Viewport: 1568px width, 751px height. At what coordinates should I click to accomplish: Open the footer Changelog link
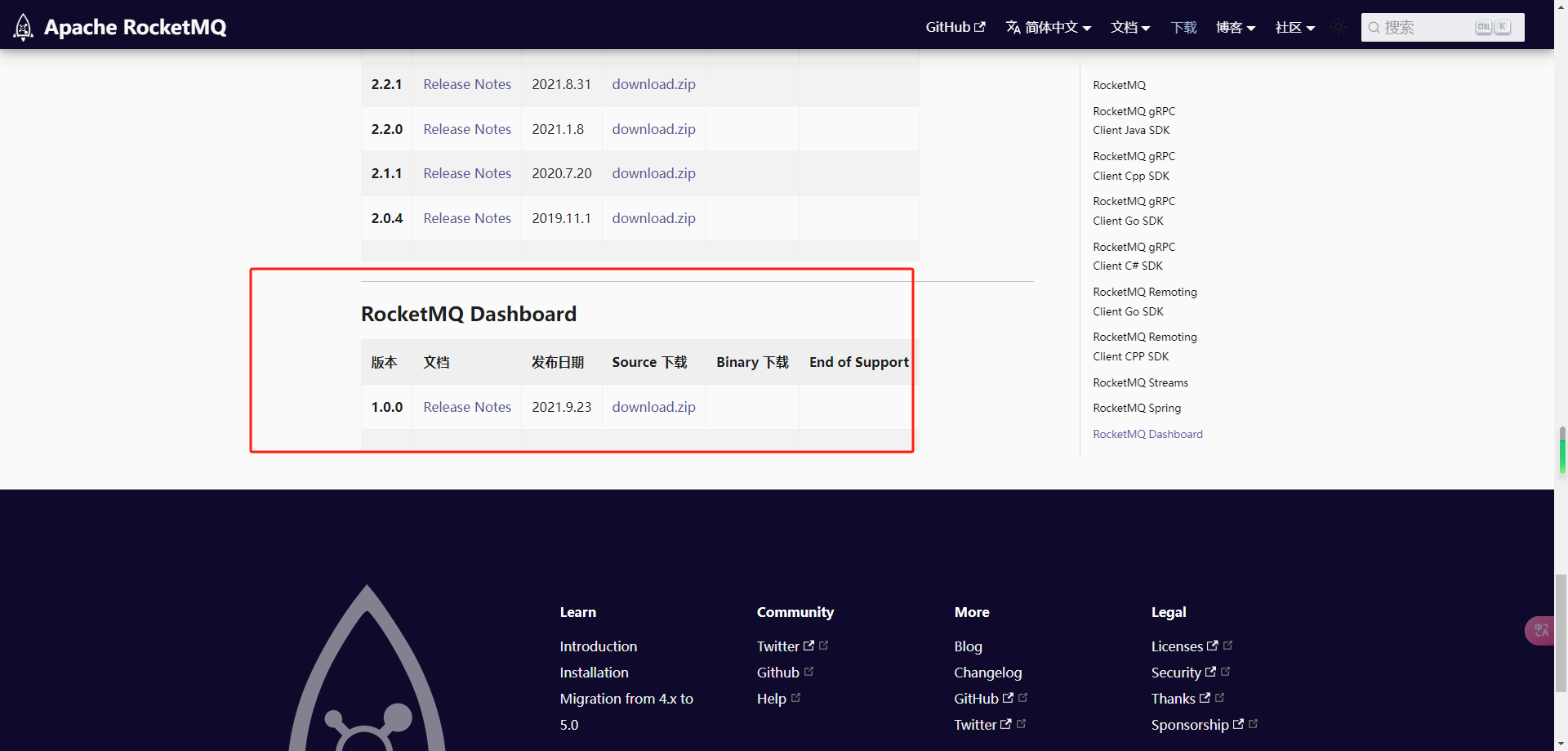coord(988,673)
